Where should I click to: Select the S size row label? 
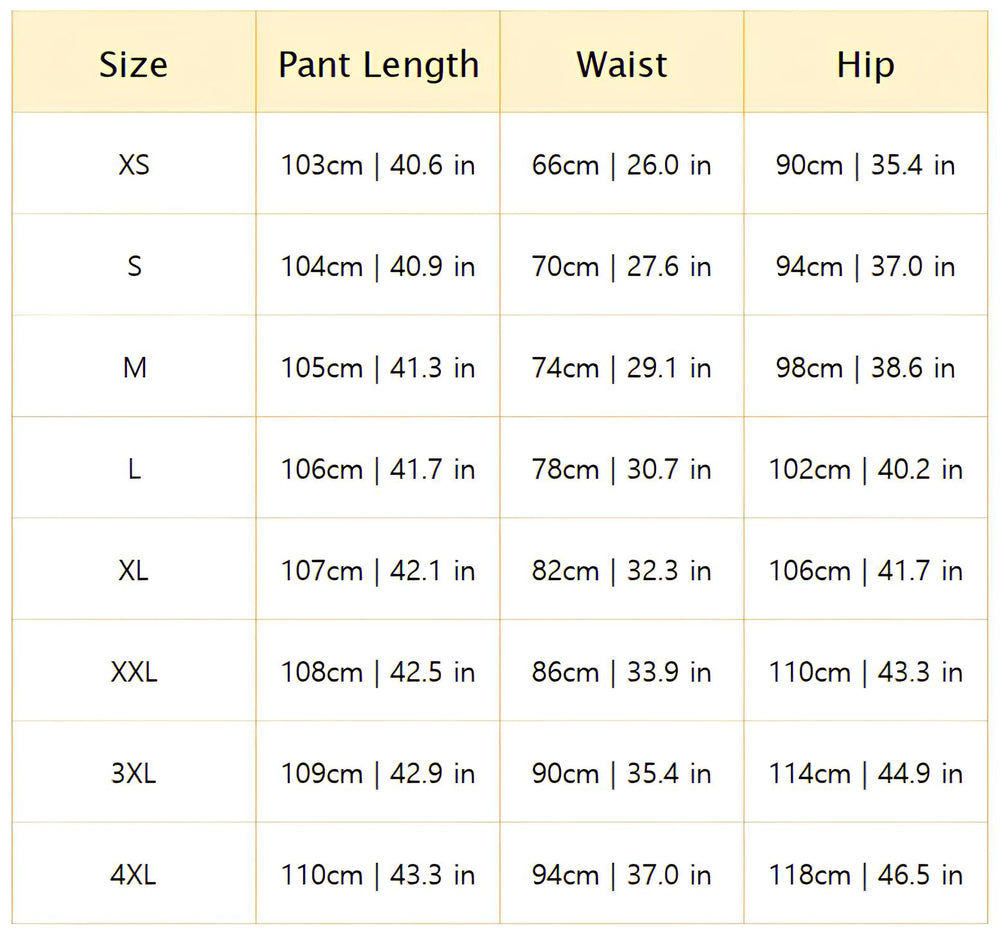(x=133, y=267)
